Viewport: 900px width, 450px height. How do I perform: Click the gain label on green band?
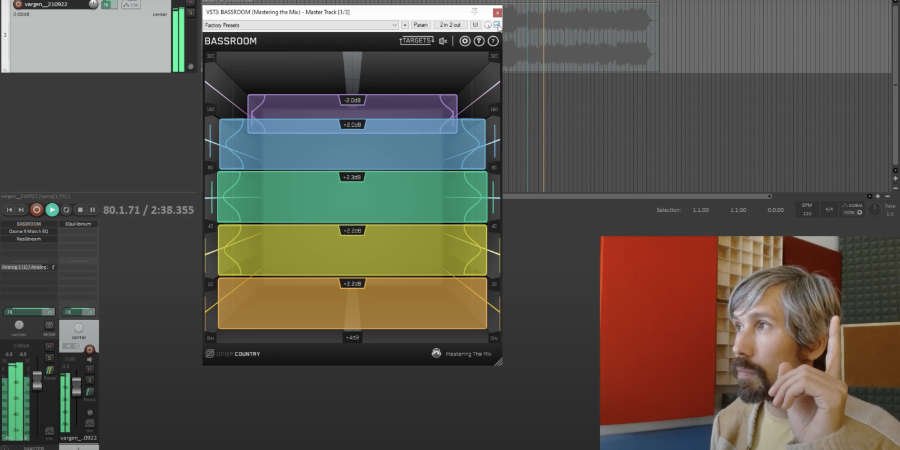[352, 177]
